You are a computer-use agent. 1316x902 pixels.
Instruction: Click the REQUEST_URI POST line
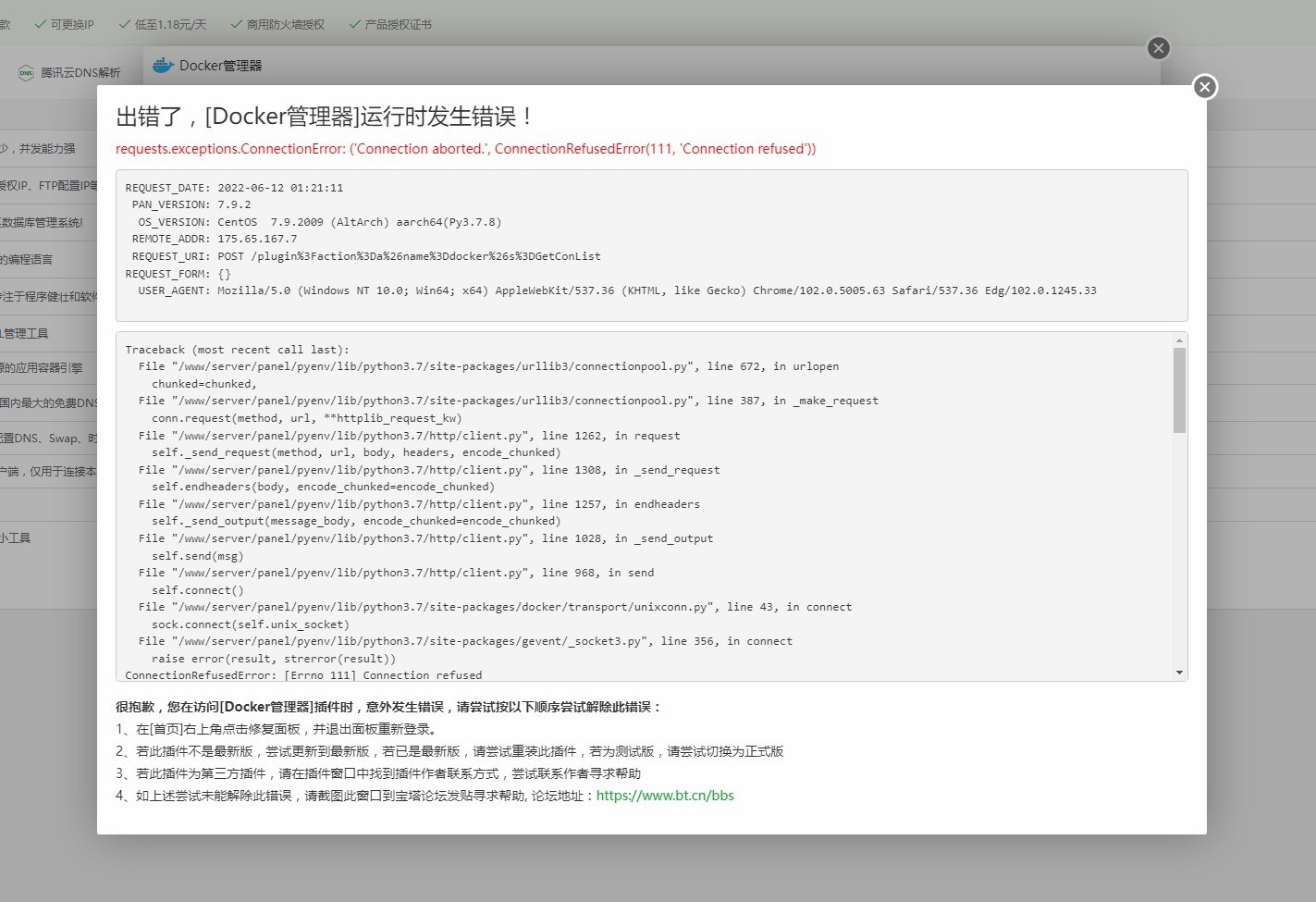(366, 256)
